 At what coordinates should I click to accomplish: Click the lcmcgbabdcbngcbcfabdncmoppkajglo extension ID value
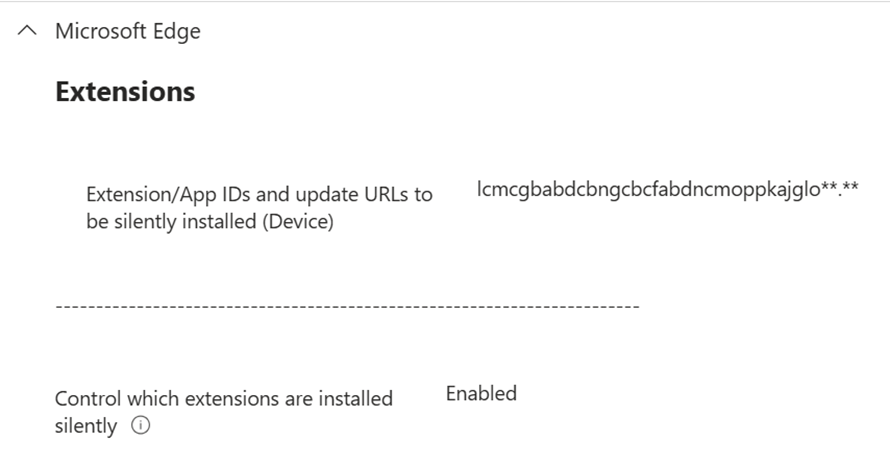648,188
